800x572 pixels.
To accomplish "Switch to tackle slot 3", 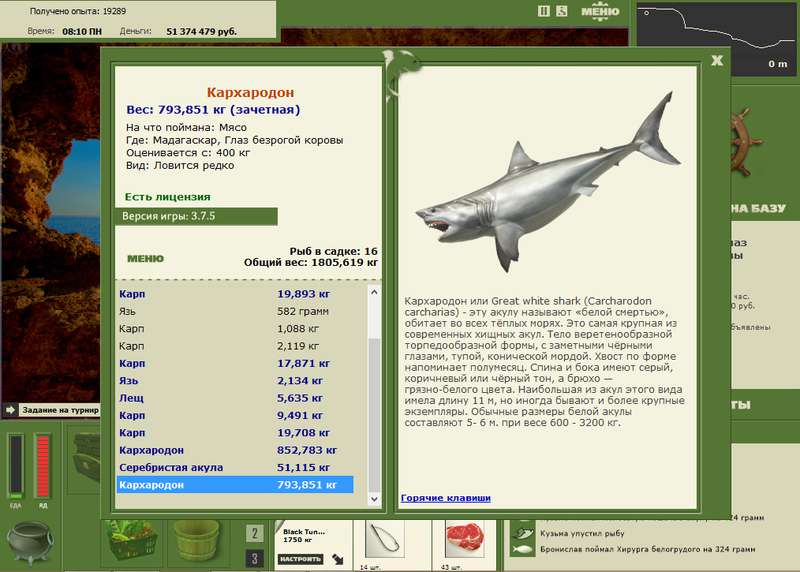I will pos(255,558).
